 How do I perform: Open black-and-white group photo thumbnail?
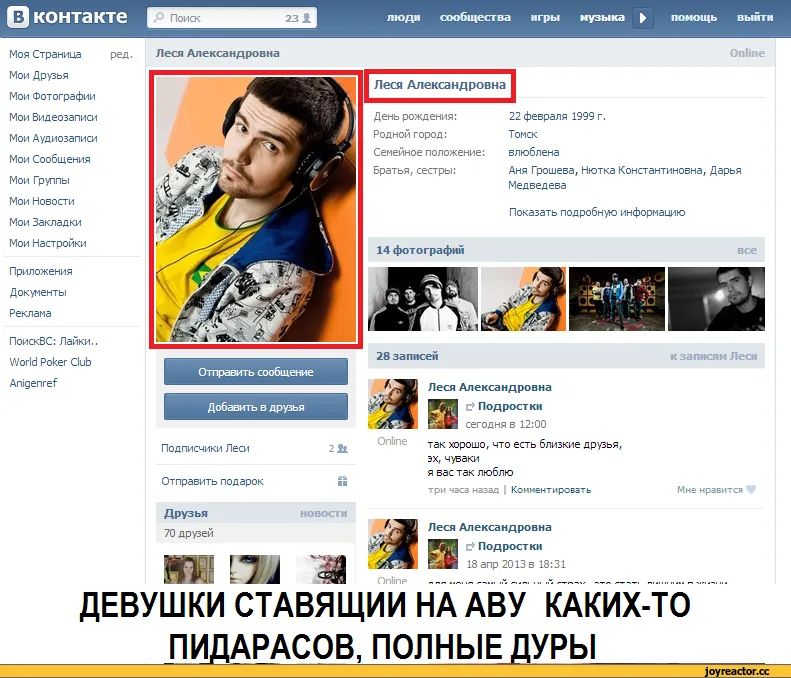click(423, 299)
